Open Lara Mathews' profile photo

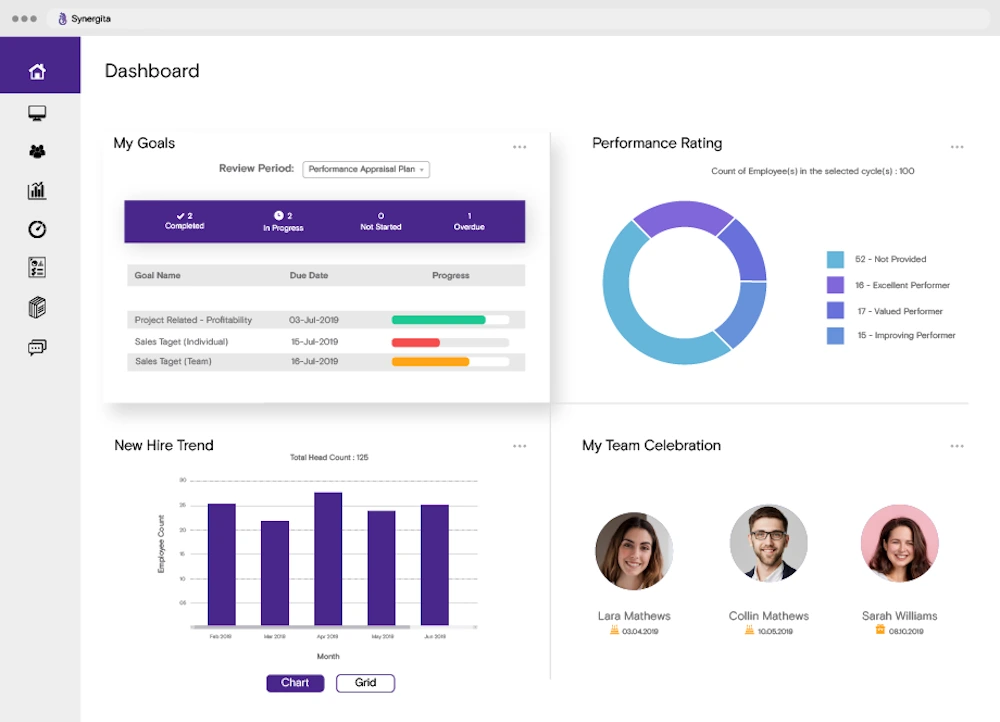(635, 549)
